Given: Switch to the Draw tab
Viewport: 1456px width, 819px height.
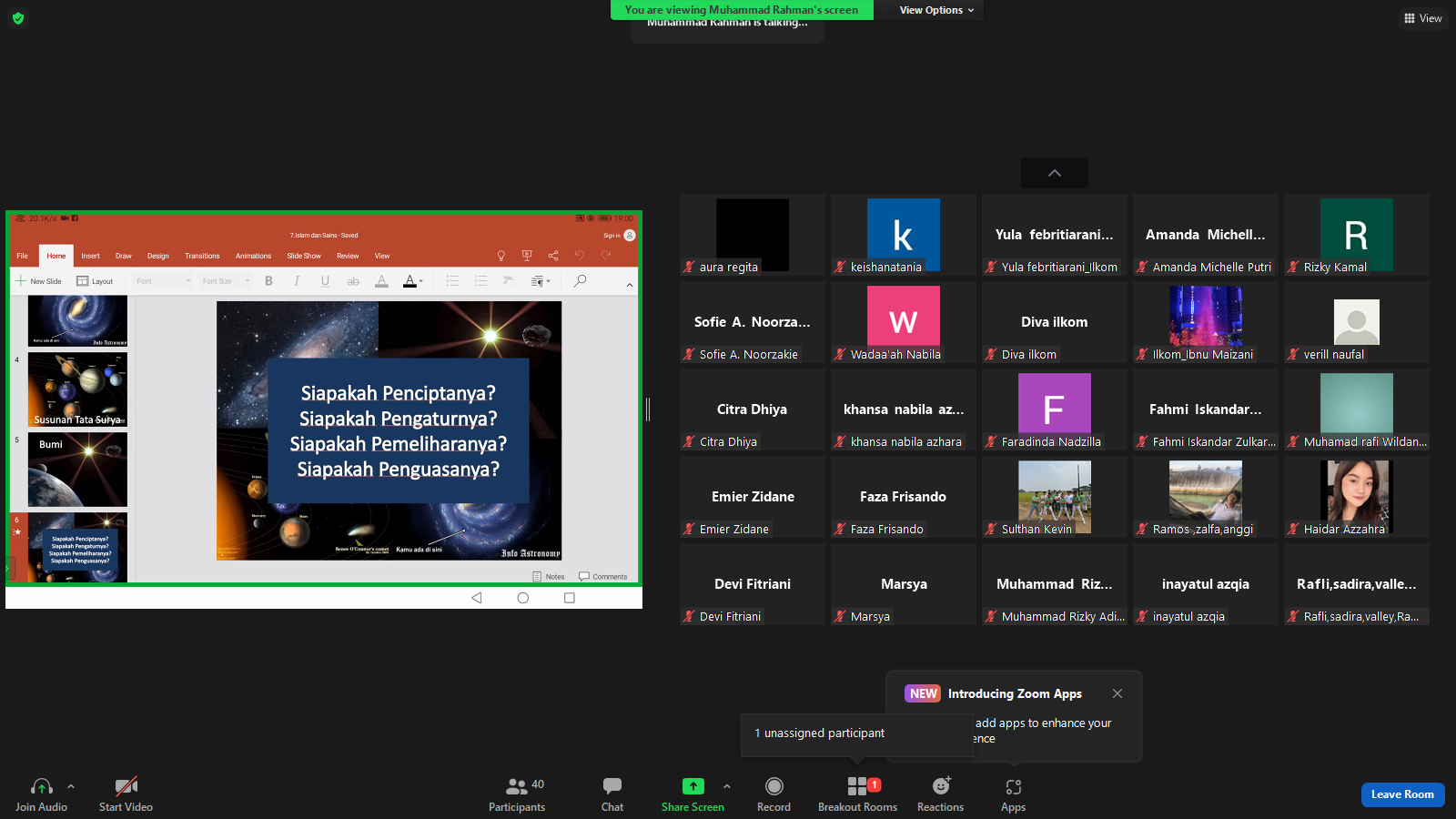Looking at the screenshot, I should (124, 256).
